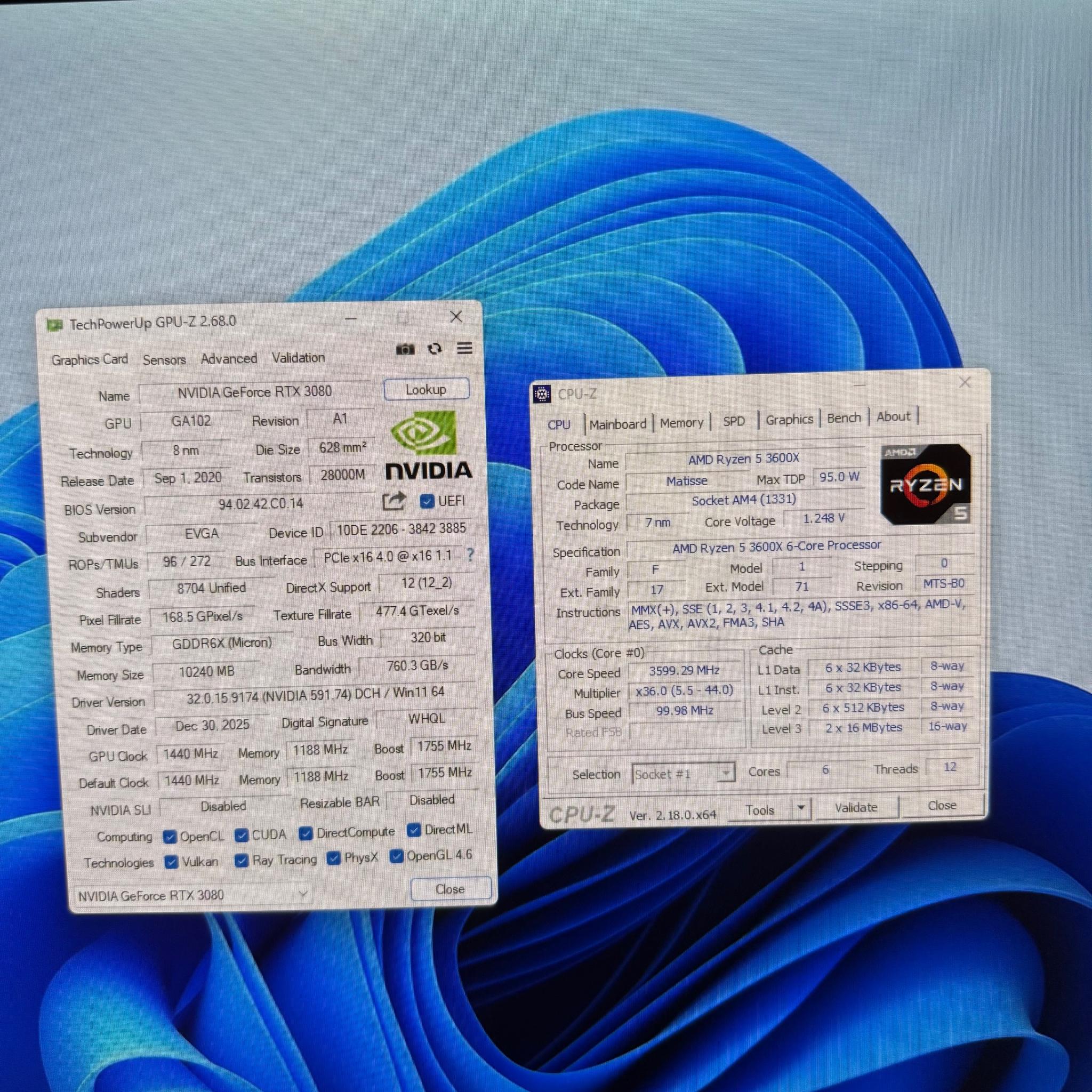
Task: Switch to the GPU-Z Validation tab
Action: (299, 358)
